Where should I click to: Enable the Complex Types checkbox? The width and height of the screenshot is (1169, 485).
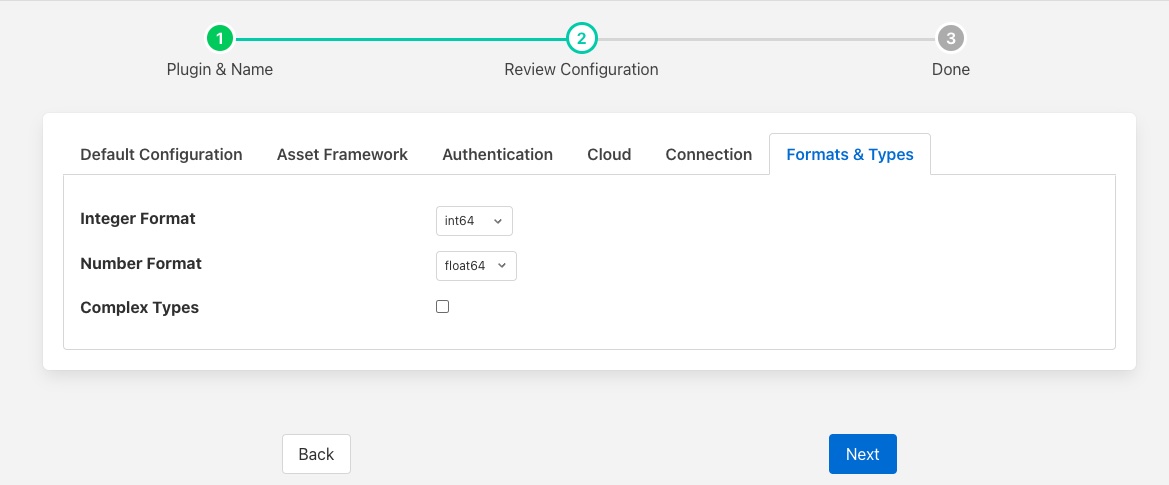[x=443, y=307]
